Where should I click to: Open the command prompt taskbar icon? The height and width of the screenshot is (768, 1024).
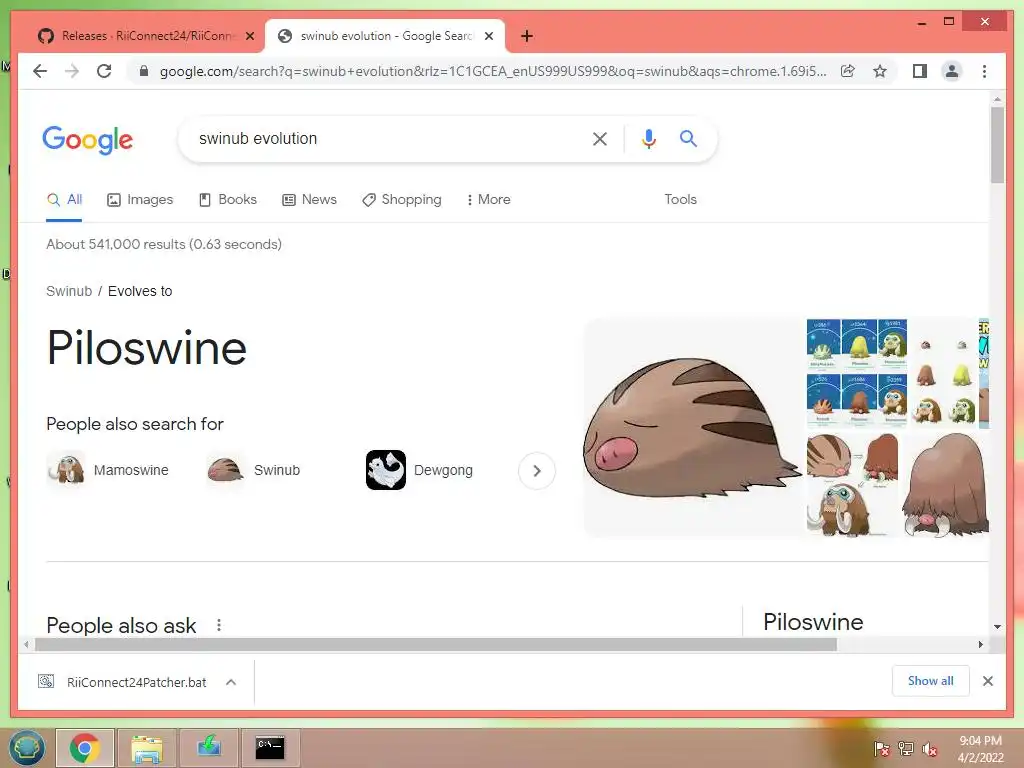(270, 748)
